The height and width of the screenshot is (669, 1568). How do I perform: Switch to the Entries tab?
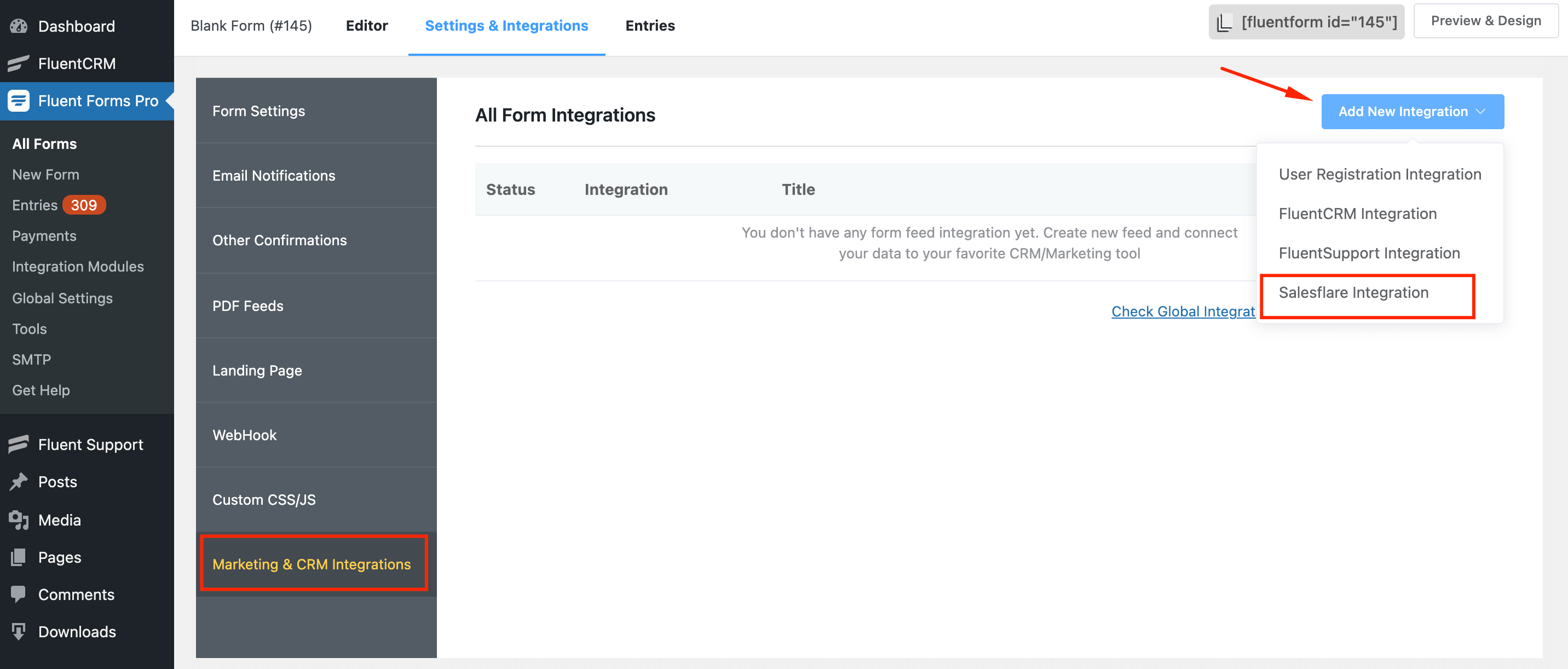[x=650, y=26]
